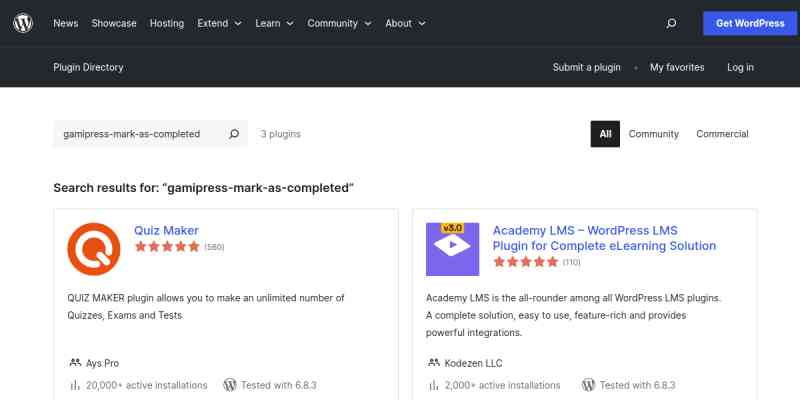800x400 pixels.
Task: Click the "3 plugins" result count
Action: [x=281, y=134]
